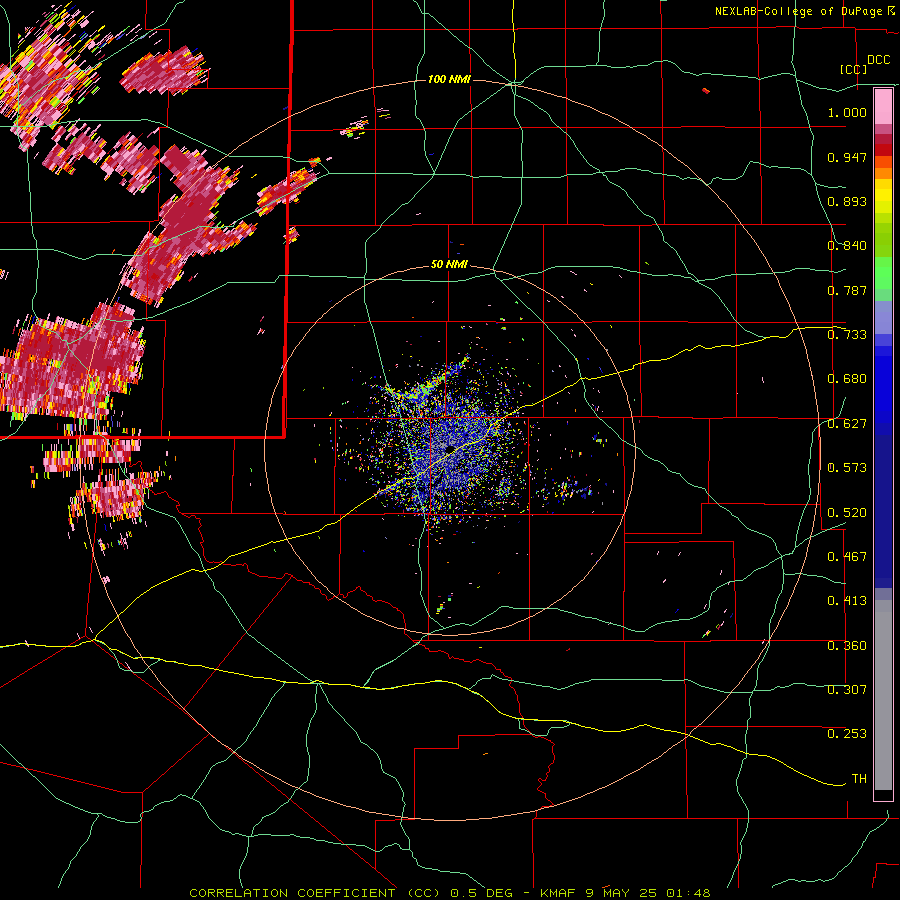
Task: Click the 0.893 scale value
Action: (847, 201)
